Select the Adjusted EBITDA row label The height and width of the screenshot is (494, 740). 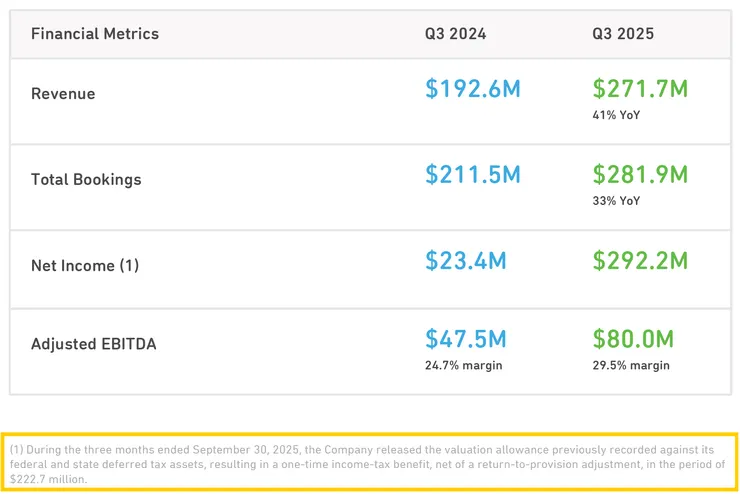94,344
